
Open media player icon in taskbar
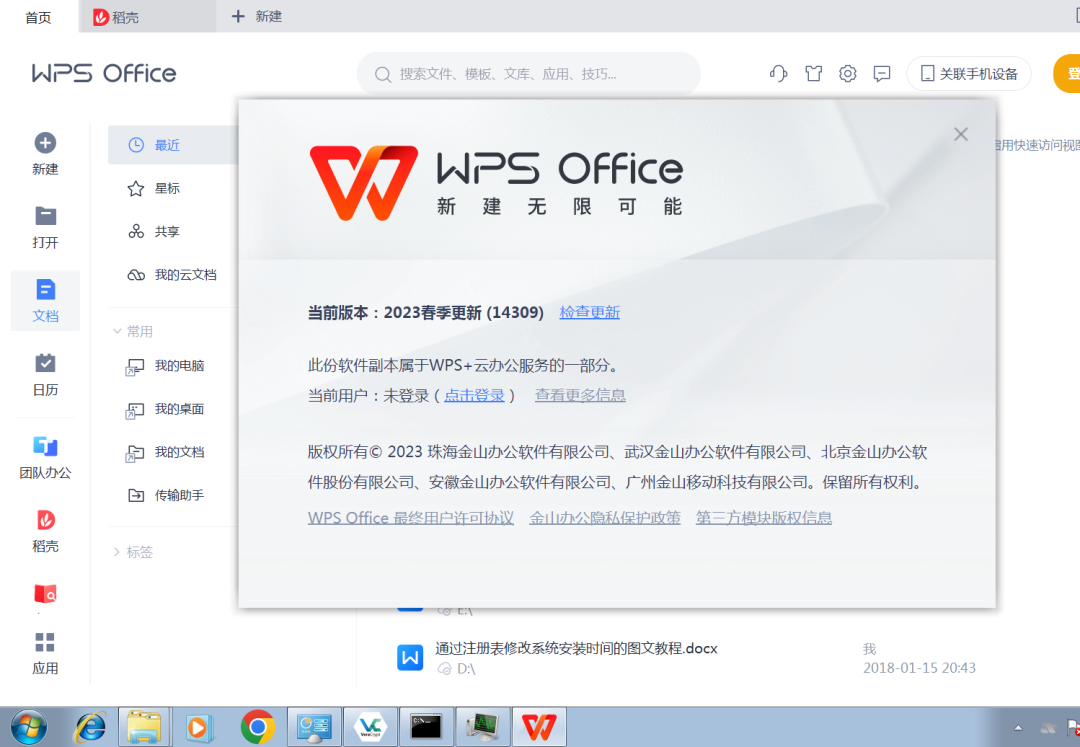click(x=198, y=727)
